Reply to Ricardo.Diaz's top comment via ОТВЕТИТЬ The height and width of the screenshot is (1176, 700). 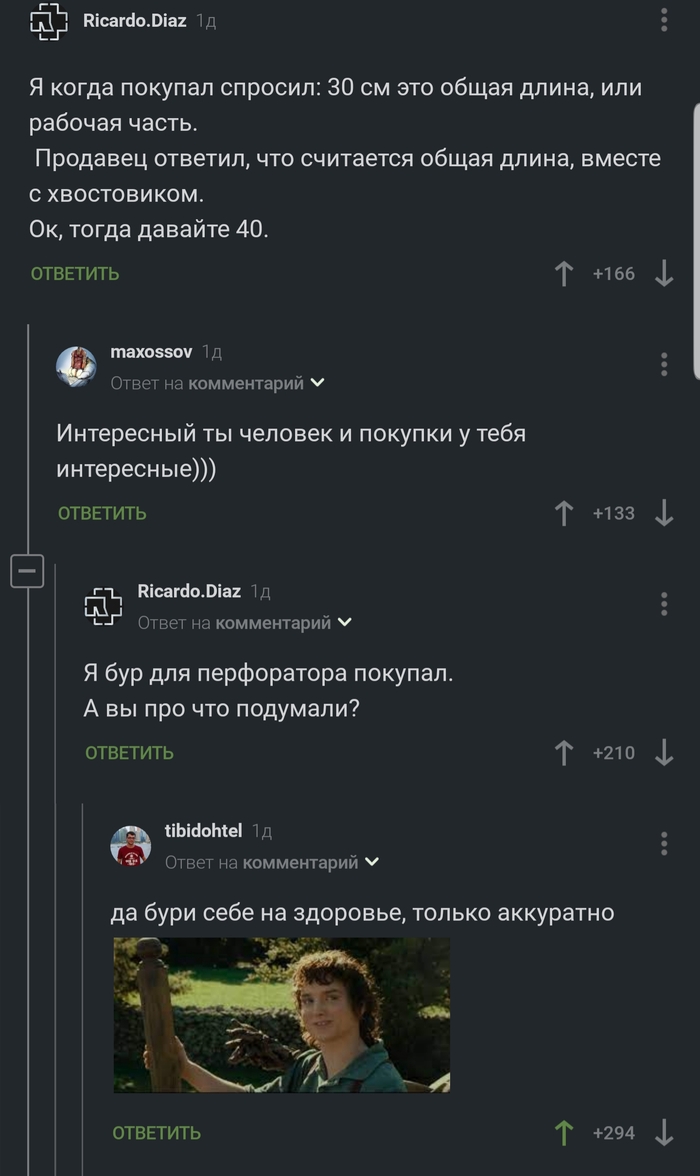[75, 274]
